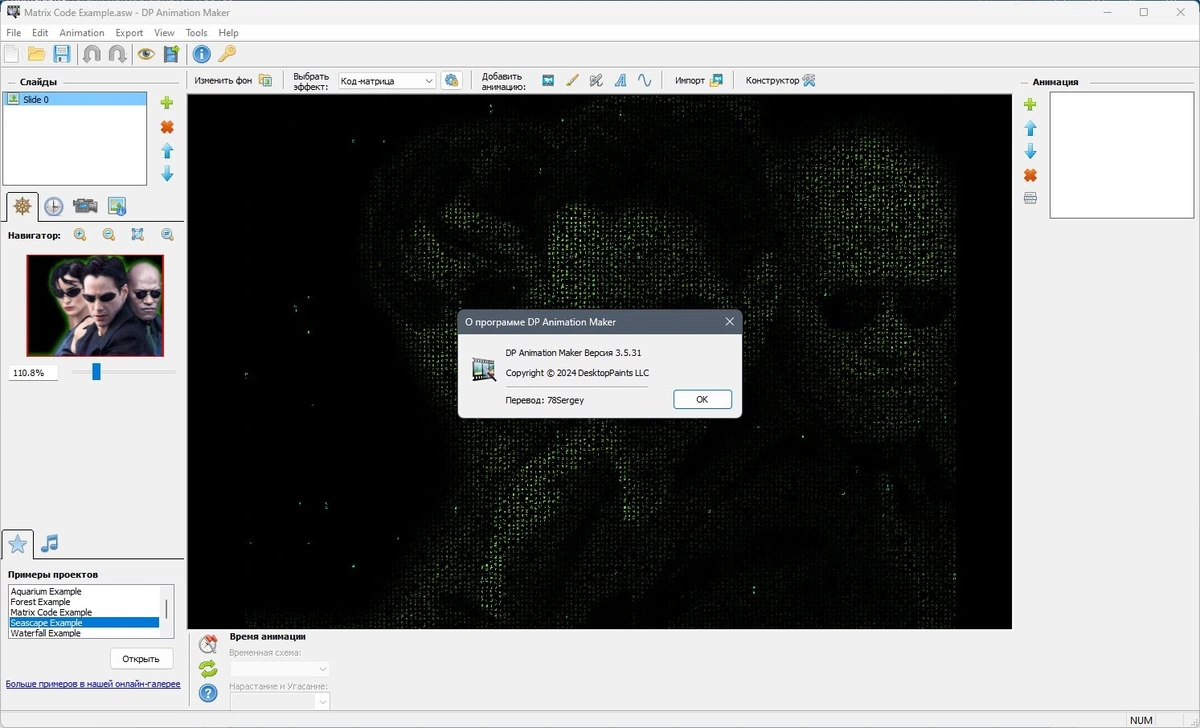1200x728 pixels.
Task: Move slide down with the blue arrow
Action: click(x=167, y=174)
